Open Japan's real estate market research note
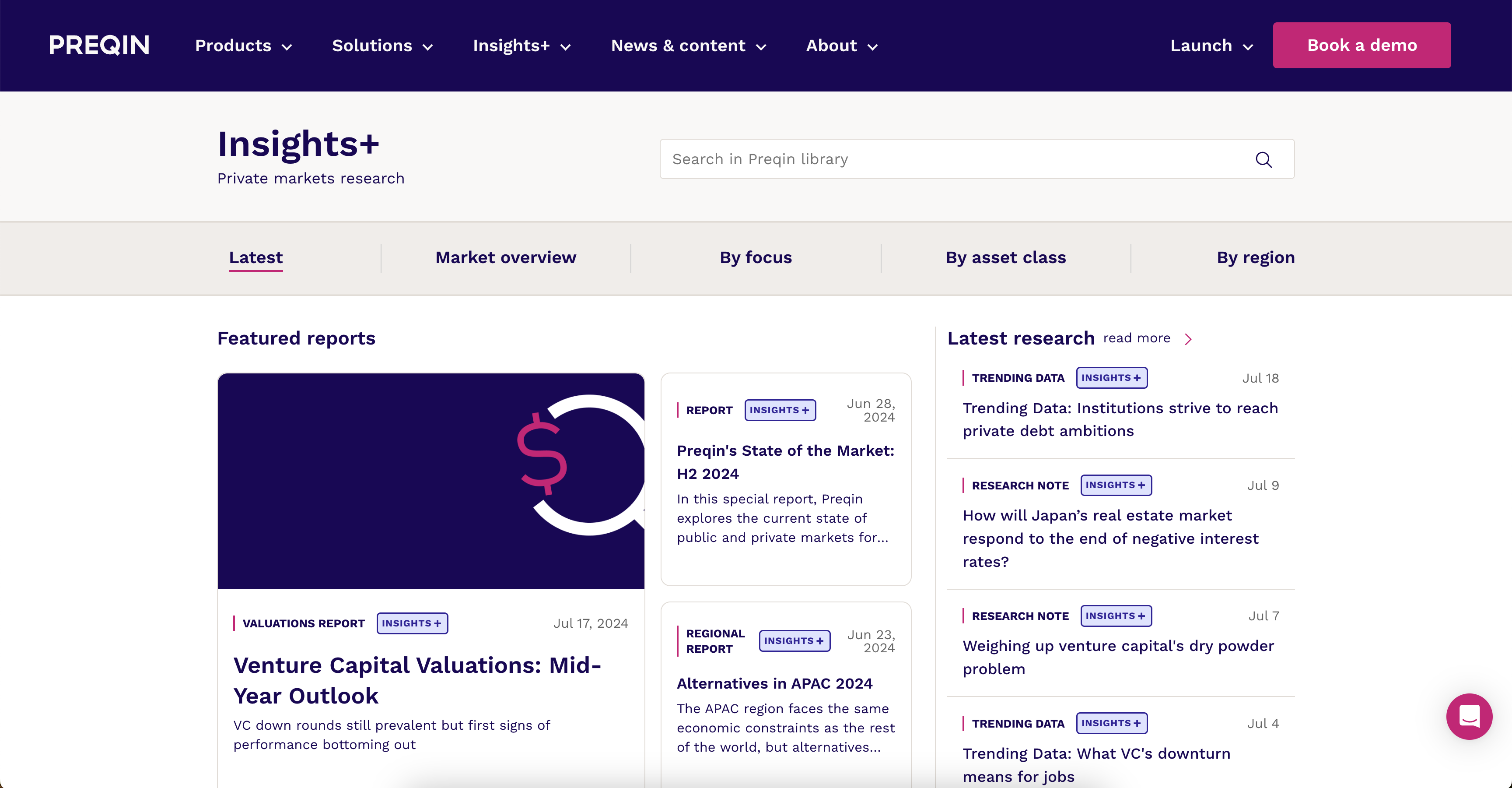Image resolution: width=1512 pixels, height=788 pixels. [x=1110, y=538]
